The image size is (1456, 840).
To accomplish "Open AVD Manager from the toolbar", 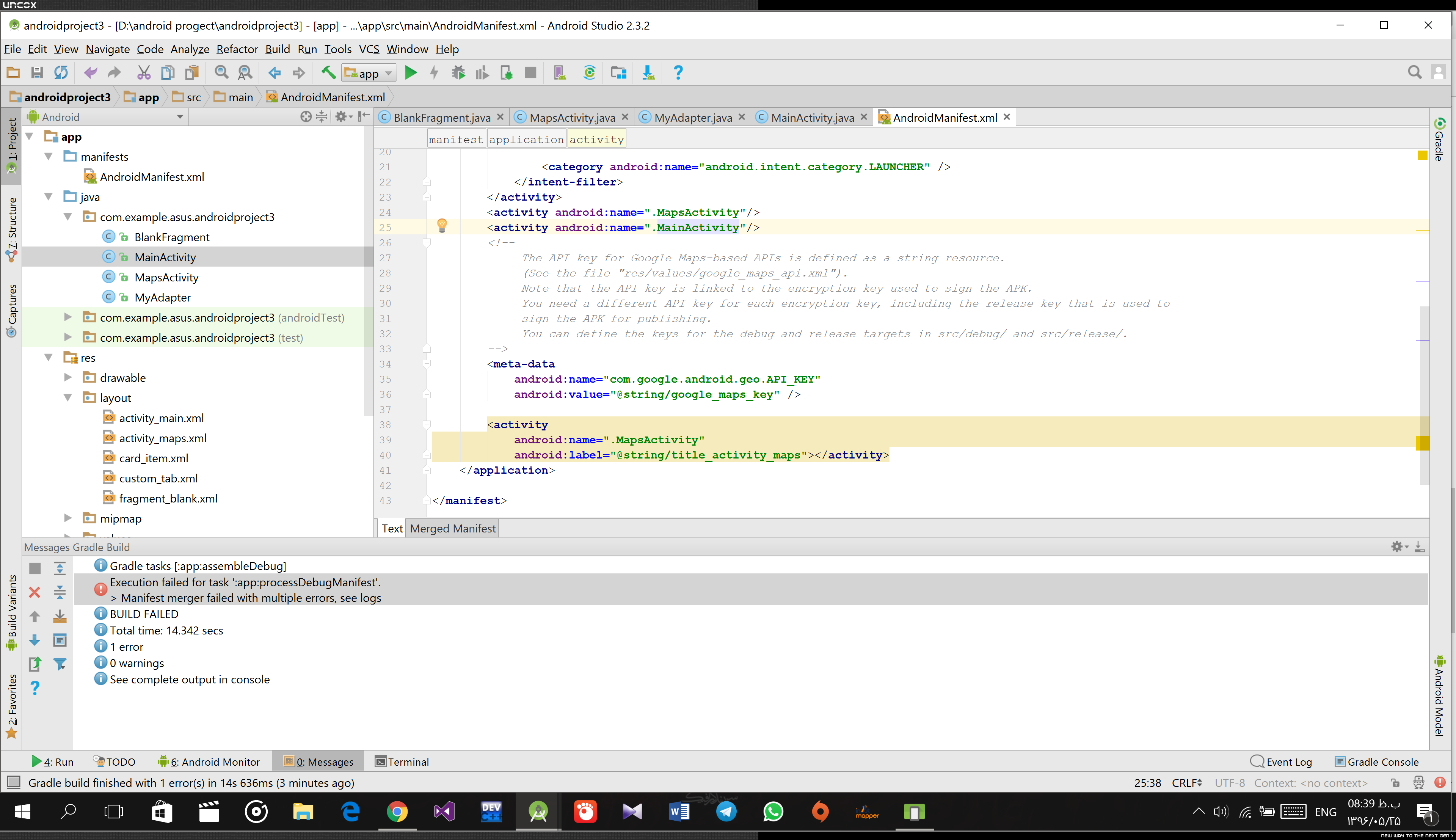I will [x=559, y=73].
